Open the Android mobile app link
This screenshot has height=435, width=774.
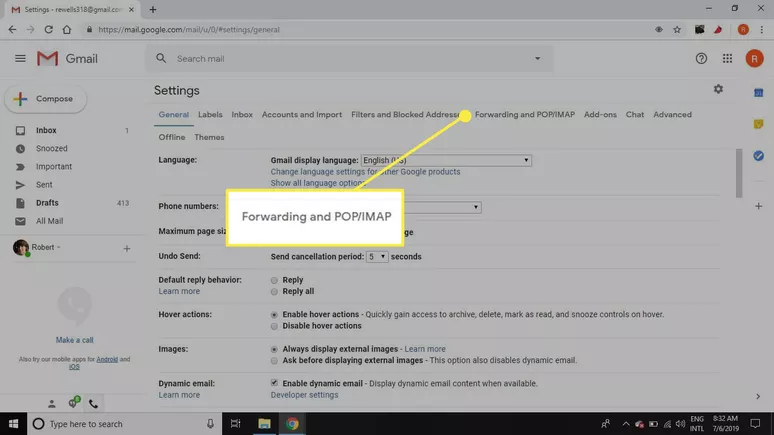(107, 359)
